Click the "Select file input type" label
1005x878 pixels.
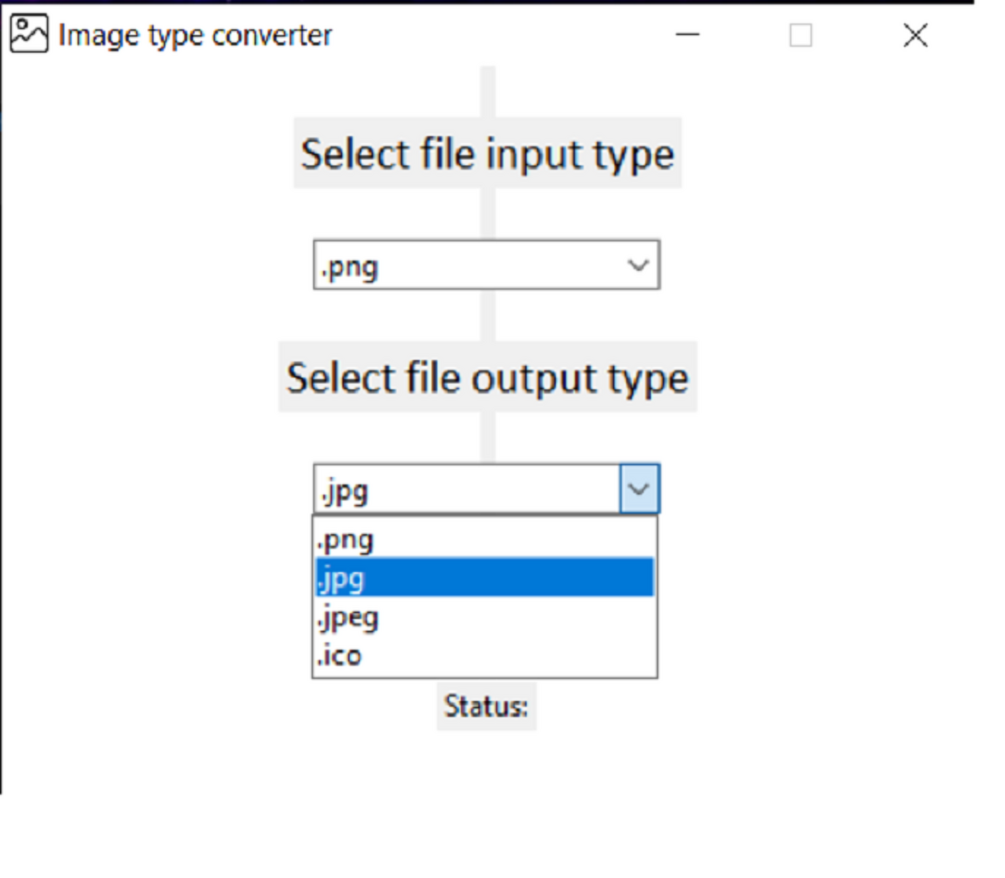(x=487, y=154)
